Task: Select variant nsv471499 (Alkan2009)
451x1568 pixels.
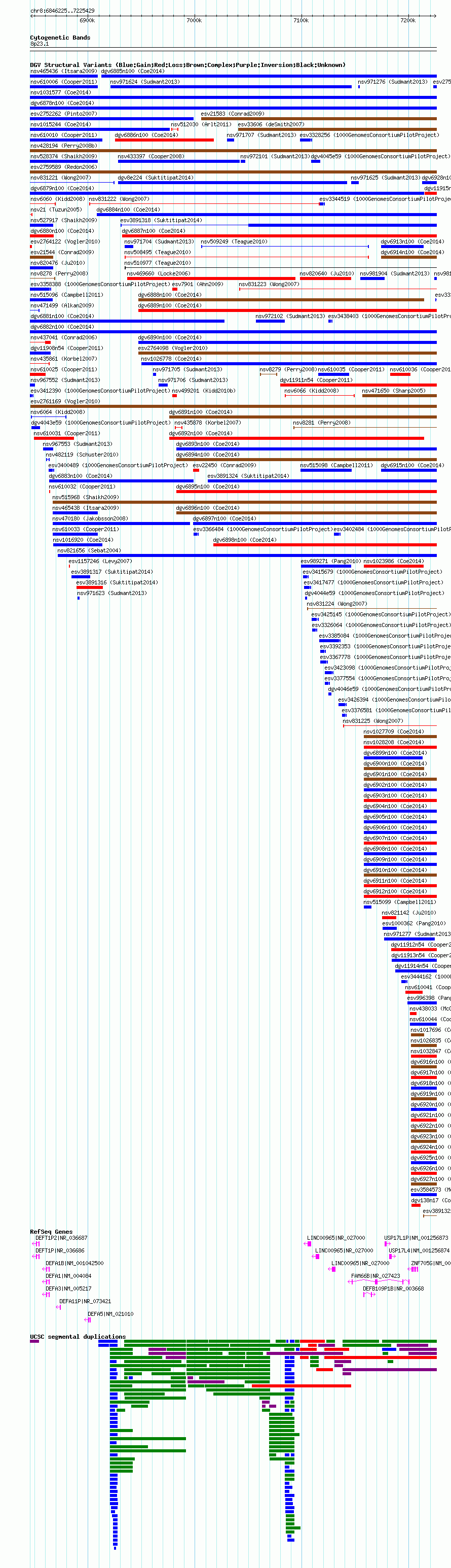Action: [63, 305]
